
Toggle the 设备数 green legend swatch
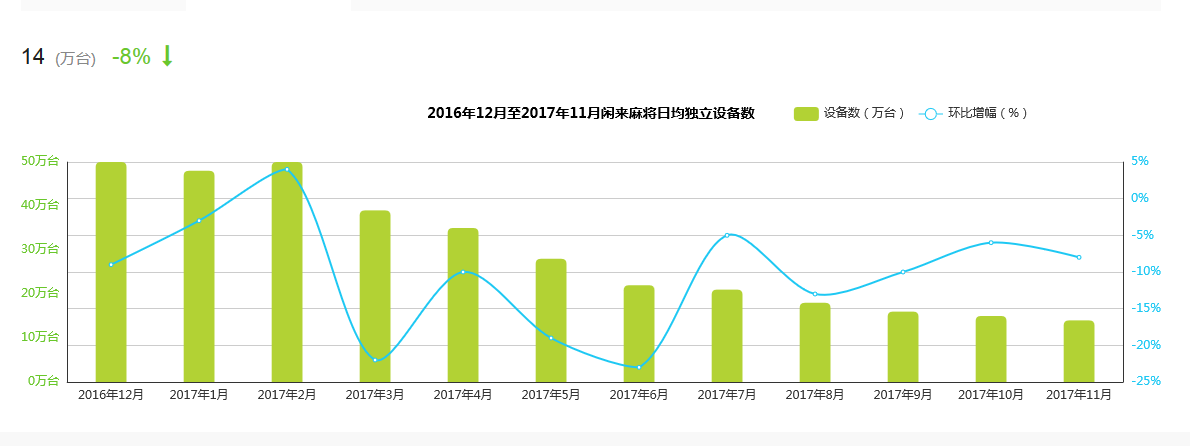[806, 114]
